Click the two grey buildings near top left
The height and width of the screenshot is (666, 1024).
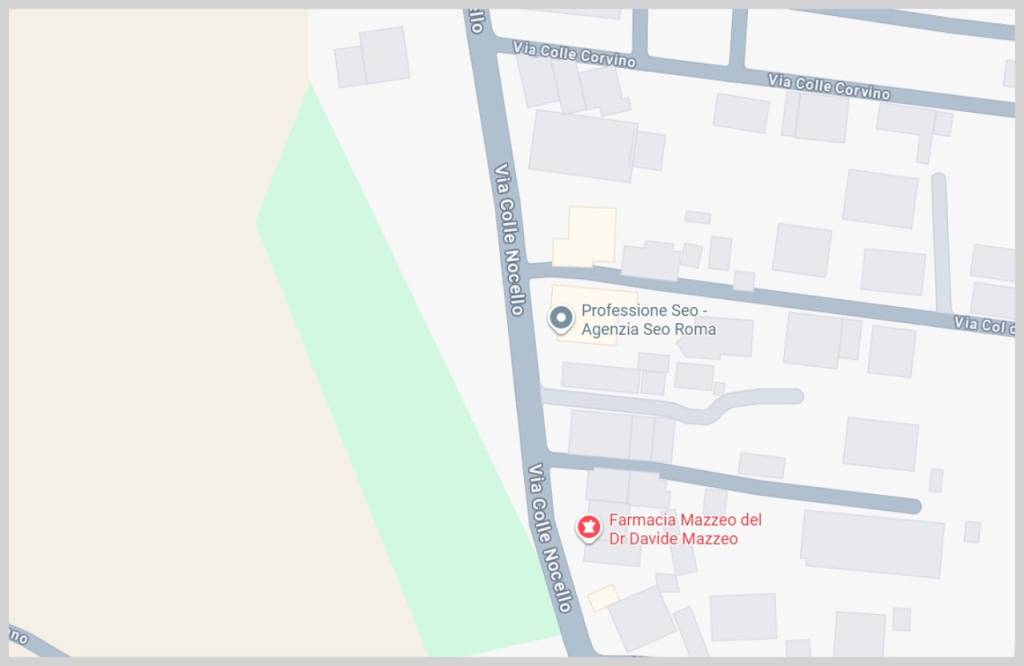[x=372, y=57]
